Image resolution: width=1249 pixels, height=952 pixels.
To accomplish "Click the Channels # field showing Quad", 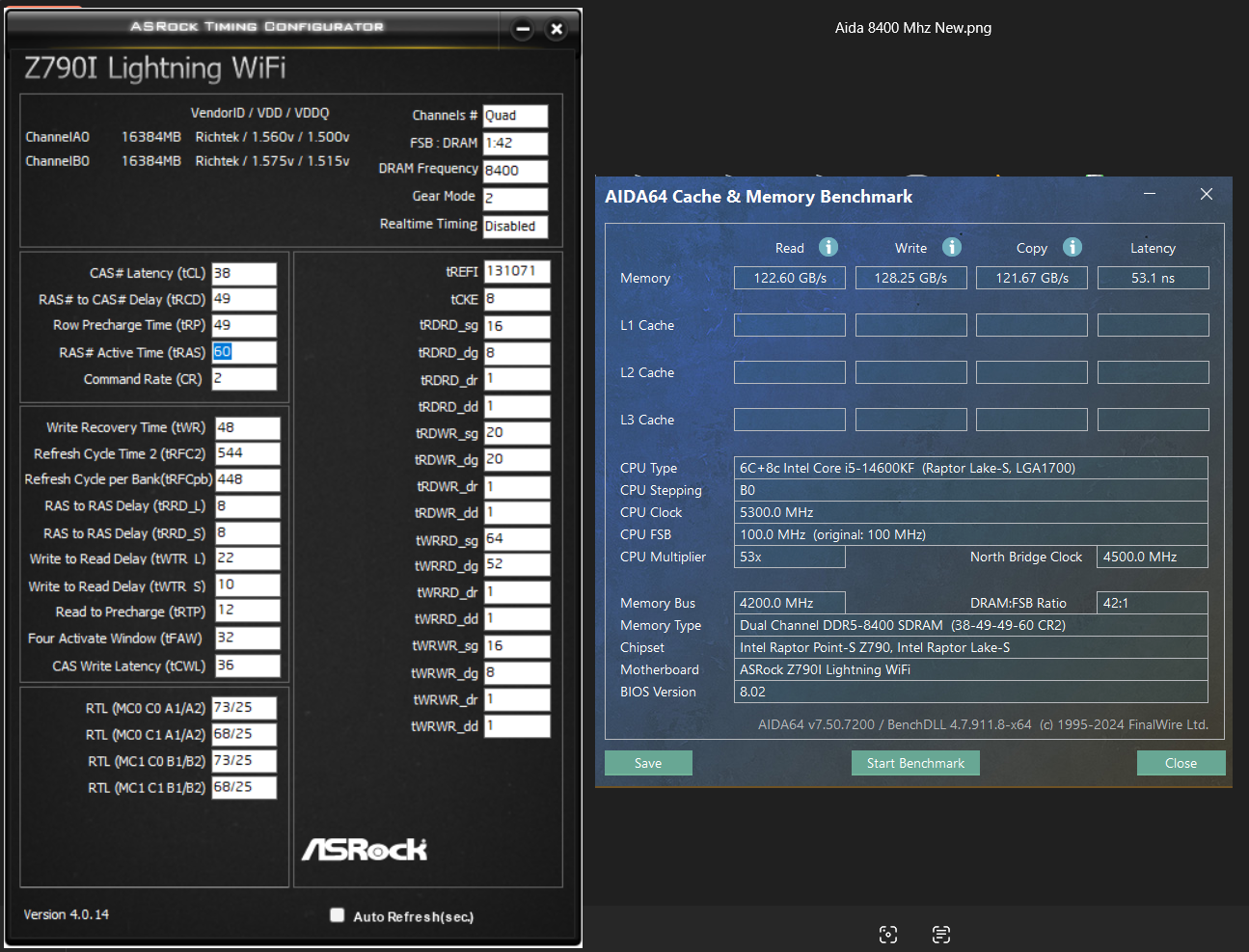I will (515, 116).
